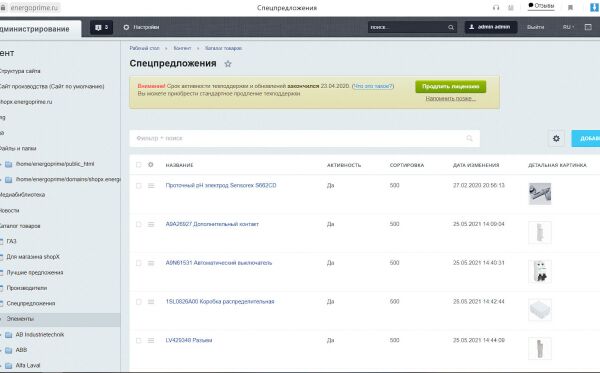Click the filter search magnifier icon

470,138
